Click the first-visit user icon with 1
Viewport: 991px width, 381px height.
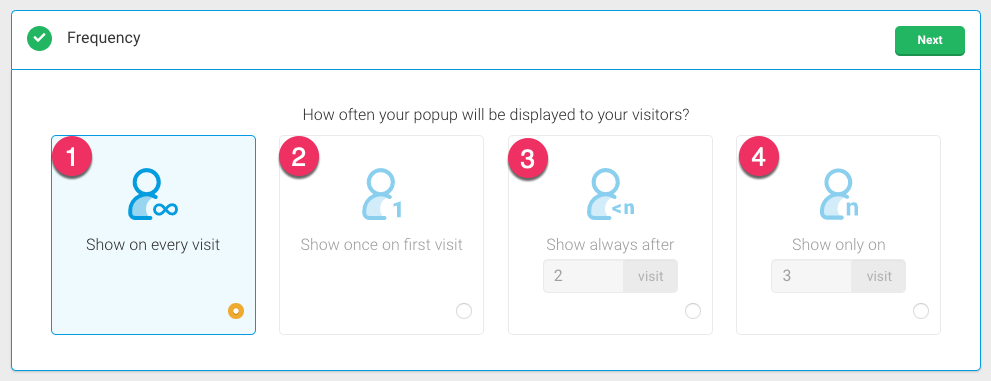click(382, 194)
